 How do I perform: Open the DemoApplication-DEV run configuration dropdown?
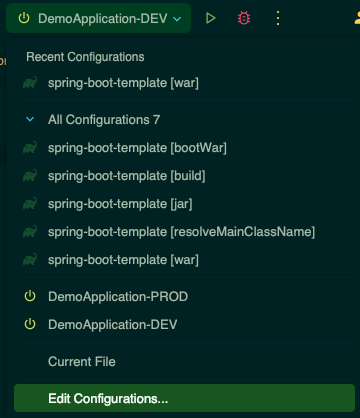pos(98,18)
